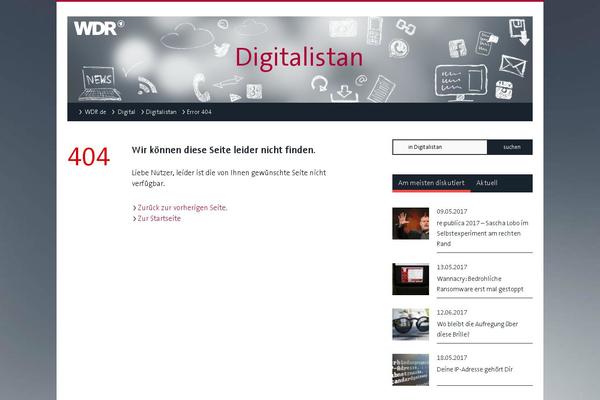Click the 'Liebe Nutzer' paragraph text
600x400 pixels.
coord(229,178)
